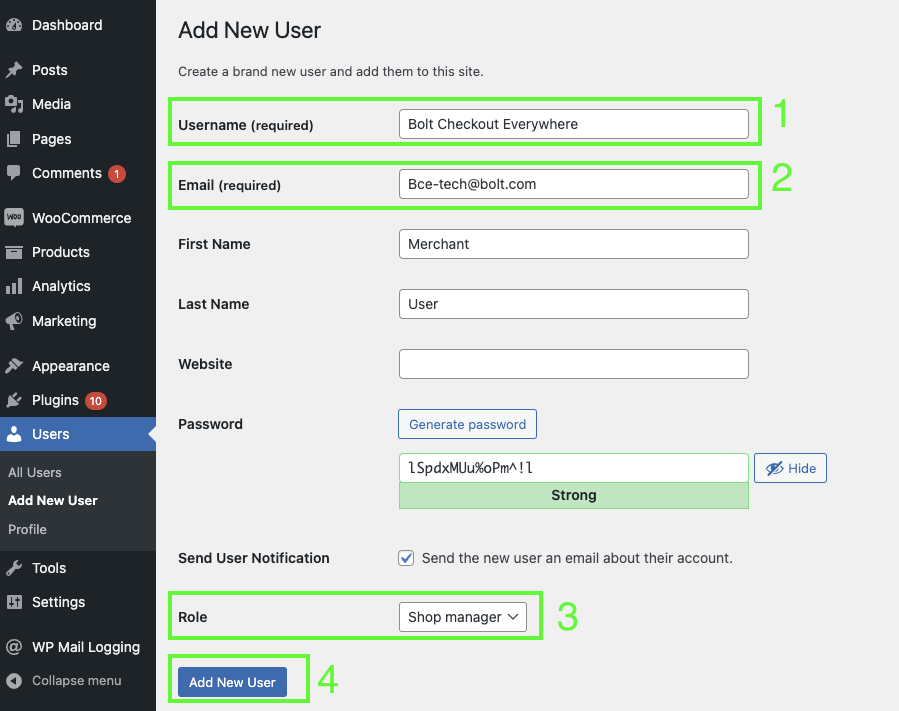Submit with the blue Add New User button
The image size is (899, 711).
pyautogui.click(x=232, y=682)
